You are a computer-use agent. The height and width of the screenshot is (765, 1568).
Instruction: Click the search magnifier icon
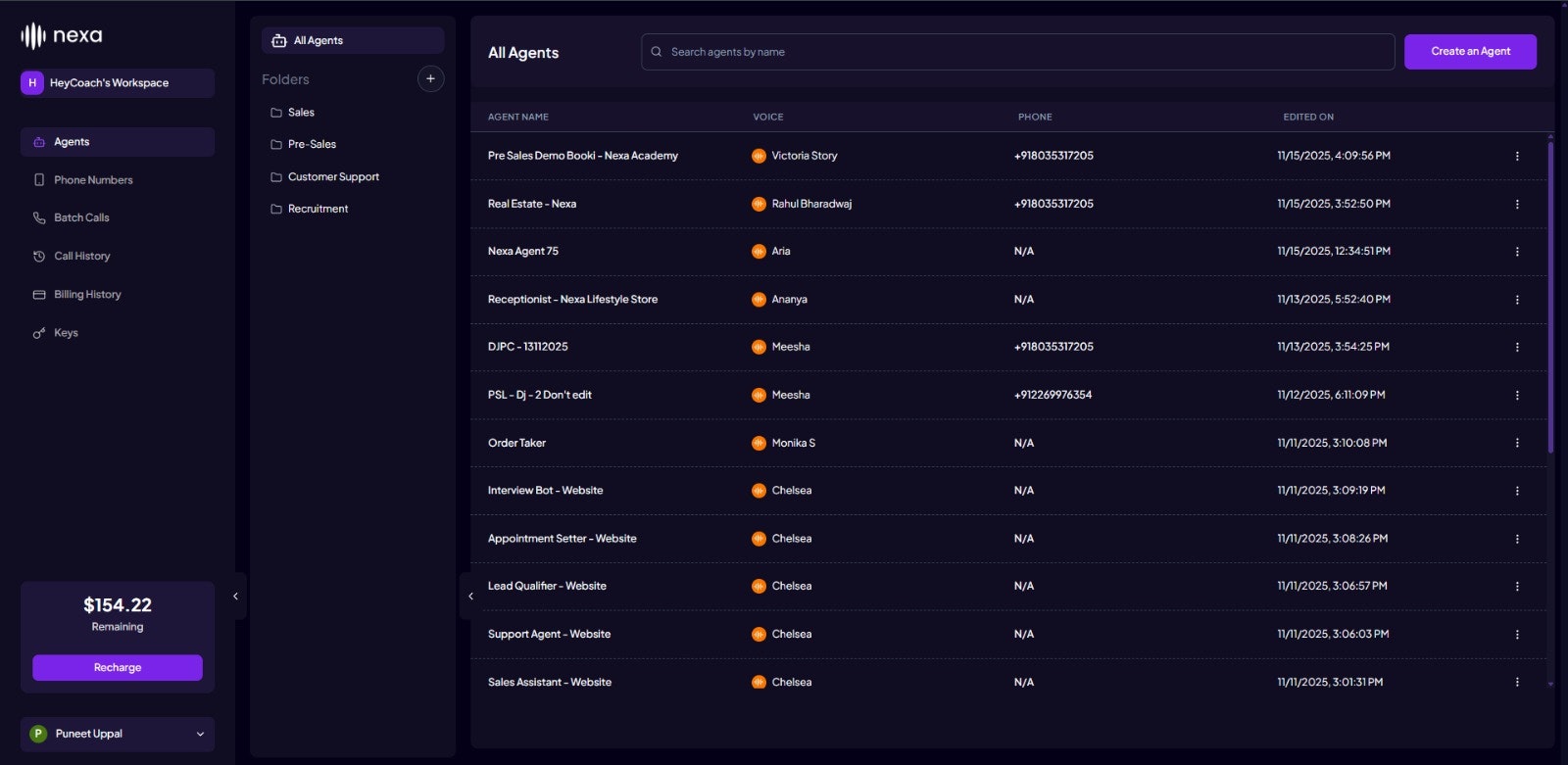point(657,52)
